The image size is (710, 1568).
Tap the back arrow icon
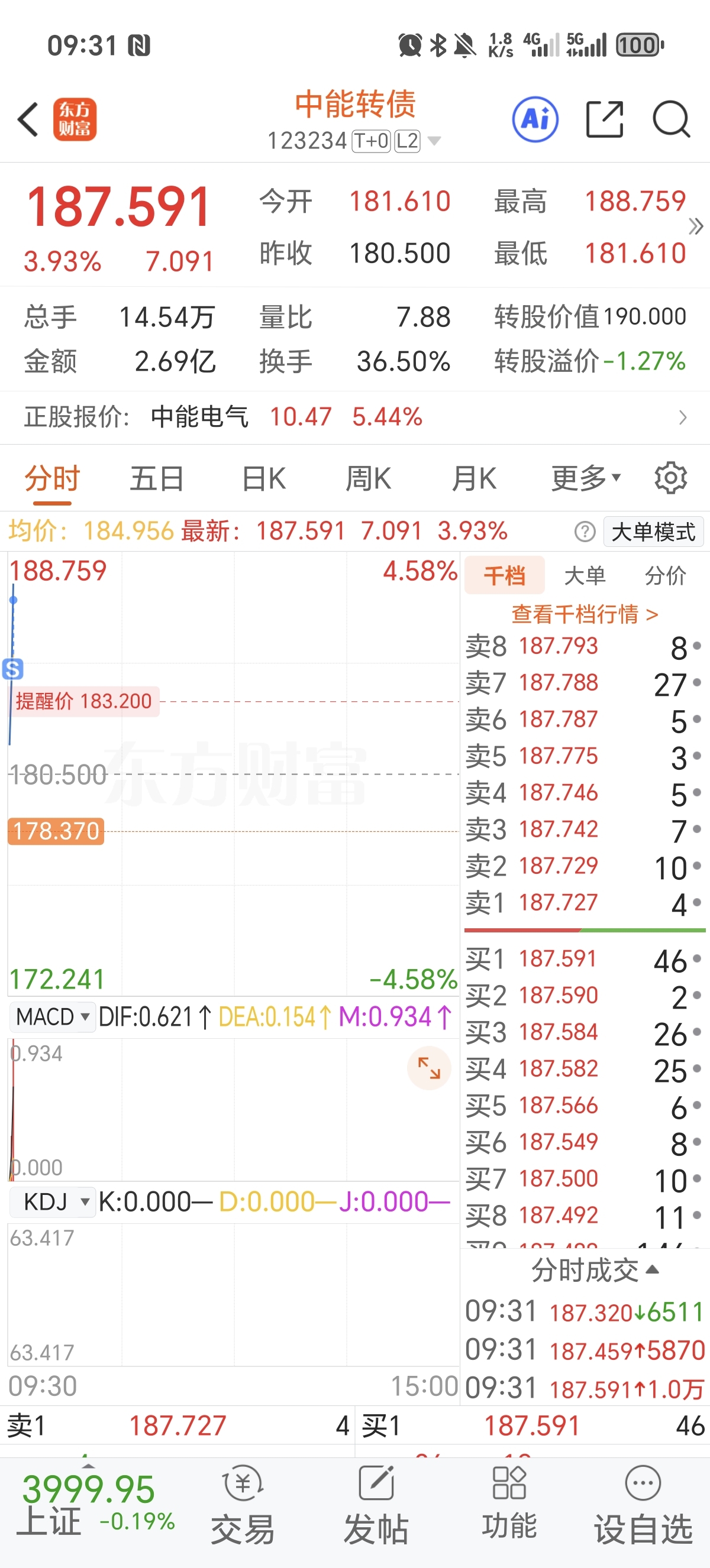[28, 119]
